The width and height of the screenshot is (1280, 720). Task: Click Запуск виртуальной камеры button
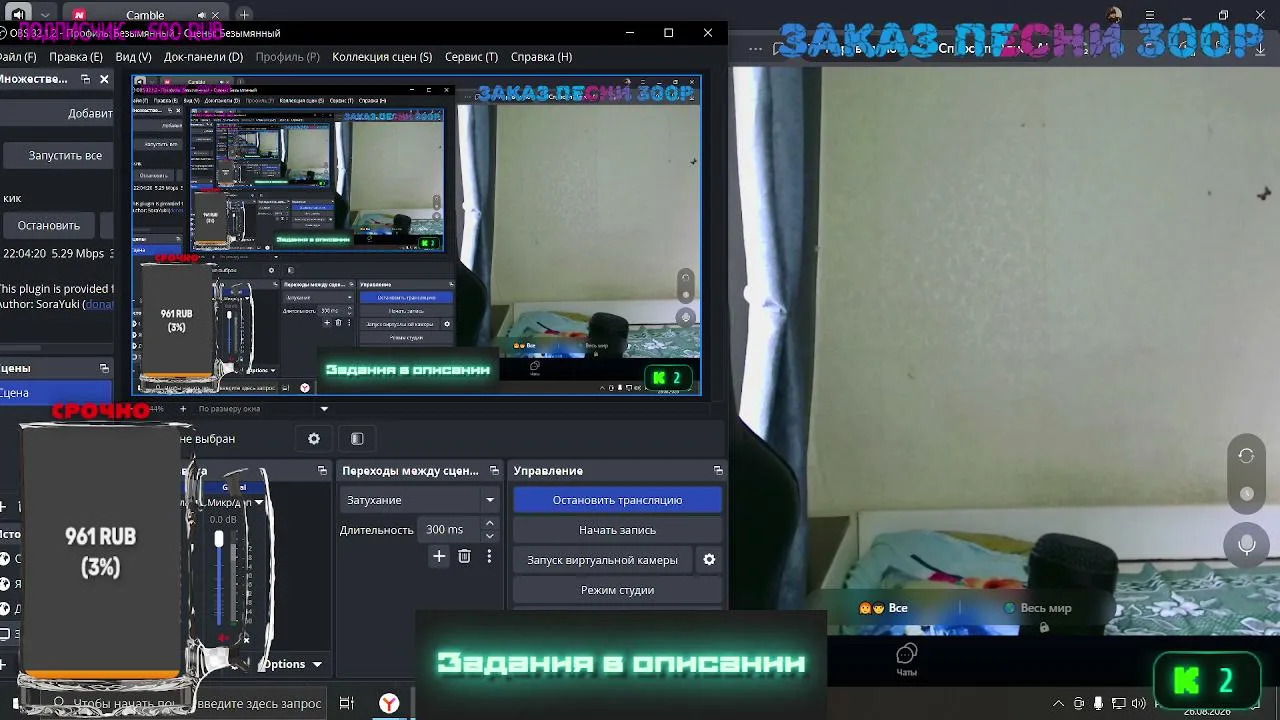point(602,560)
